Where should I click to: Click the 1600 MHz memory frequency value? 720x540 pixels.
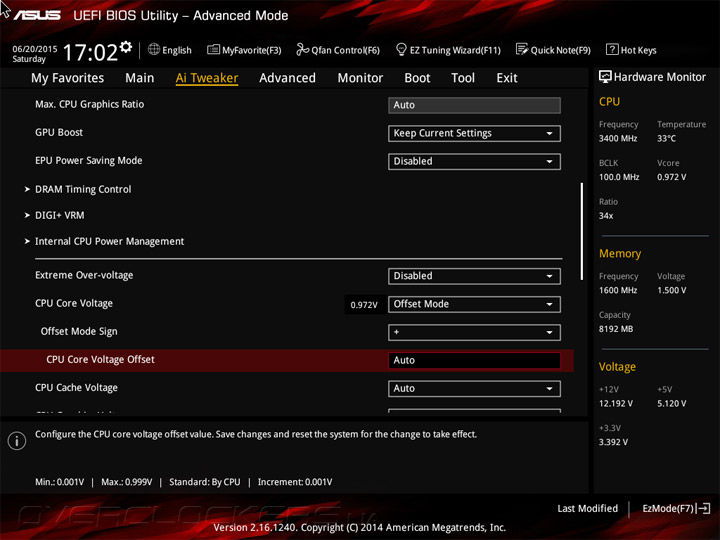pos(618,290)
